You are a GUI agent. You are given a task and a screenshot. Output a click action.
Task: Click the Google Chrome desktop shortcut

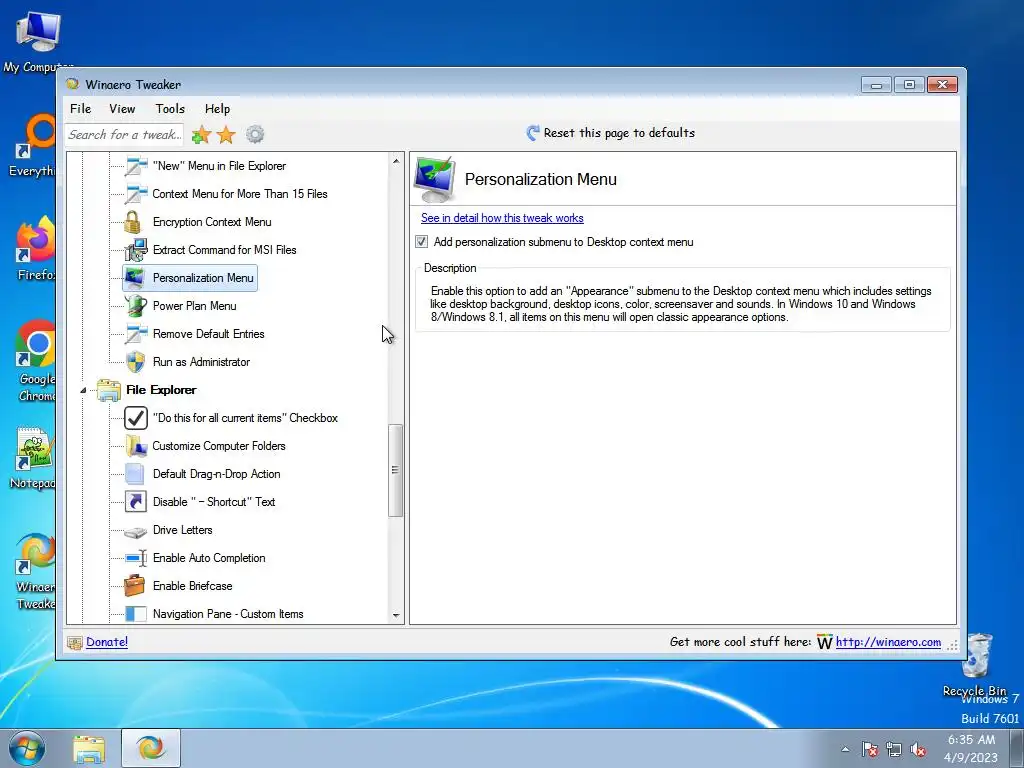[37, 360]
